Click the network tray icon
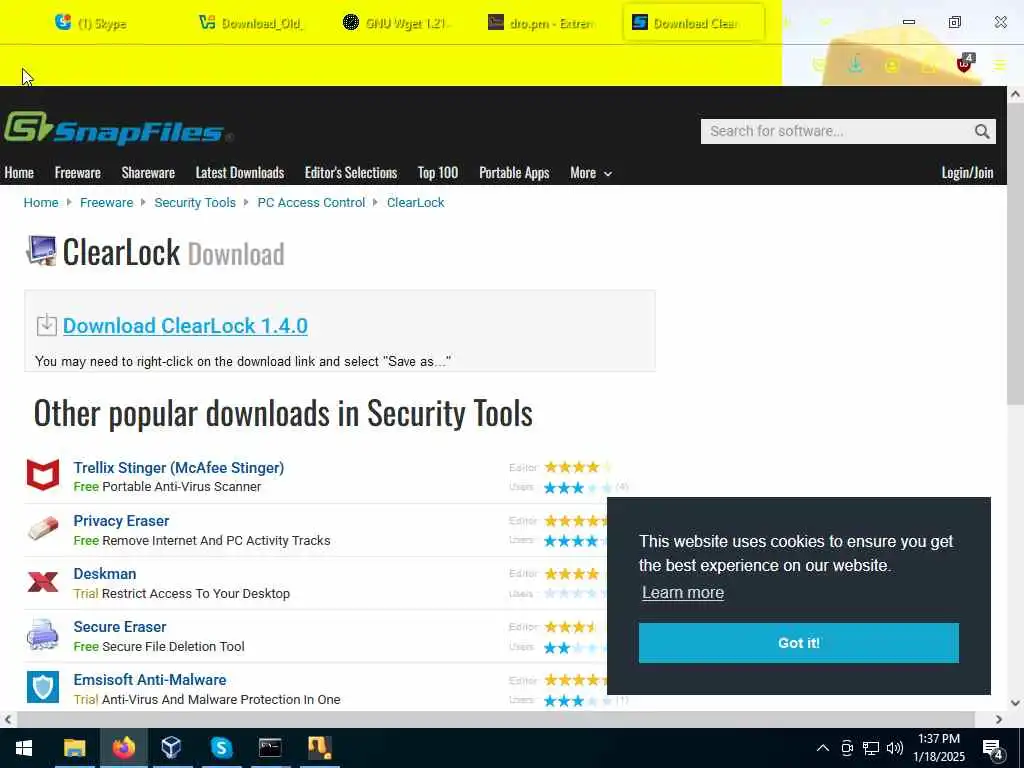 click(871, 748)
